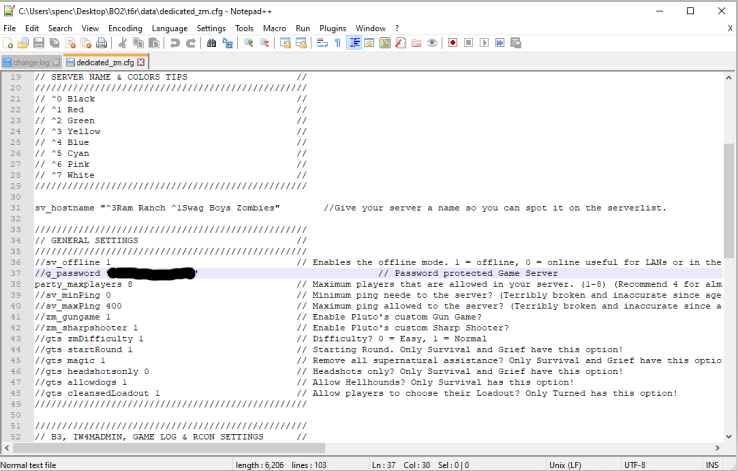
Task: Click the Unix (LF) status bar entry
Action: 565,465
